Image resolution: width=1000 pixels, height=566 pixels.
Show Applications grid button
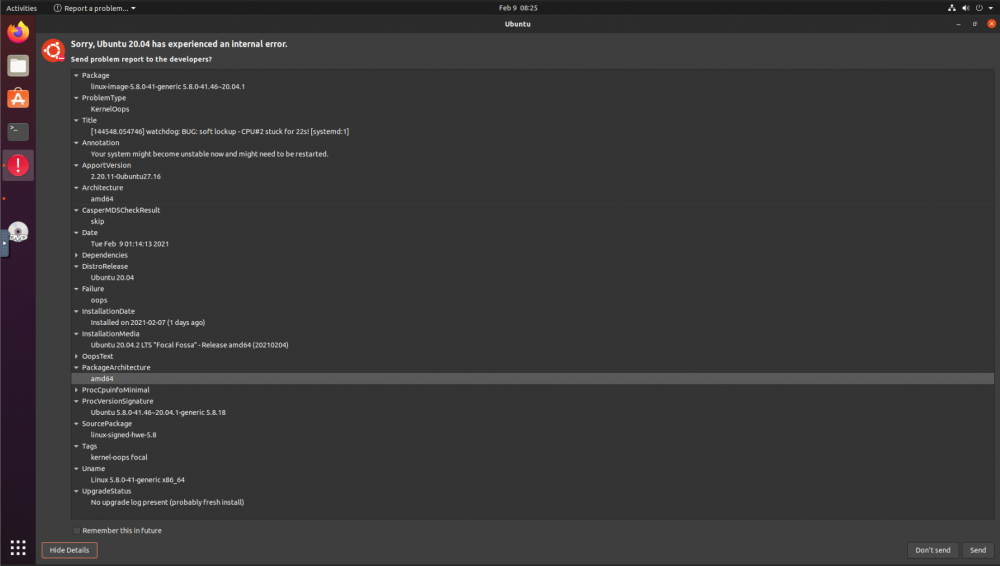(x=18, y=547)
